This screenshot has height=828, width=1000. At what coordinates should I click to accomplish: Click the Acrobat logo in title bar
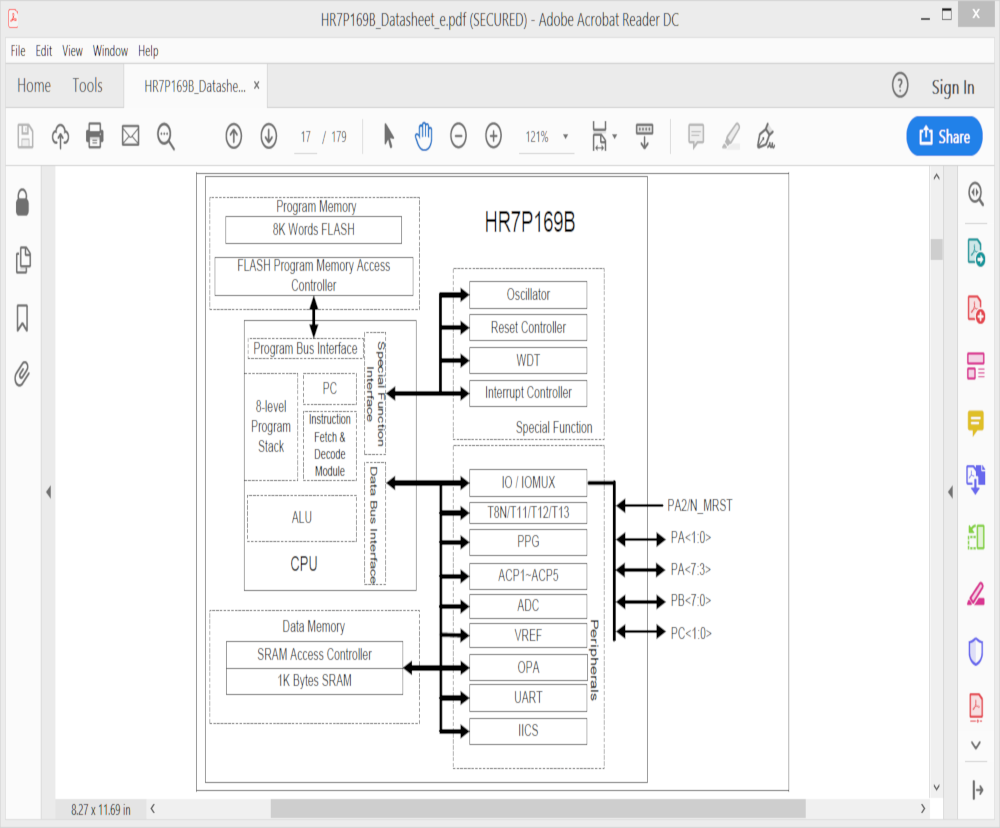[13, 17]
